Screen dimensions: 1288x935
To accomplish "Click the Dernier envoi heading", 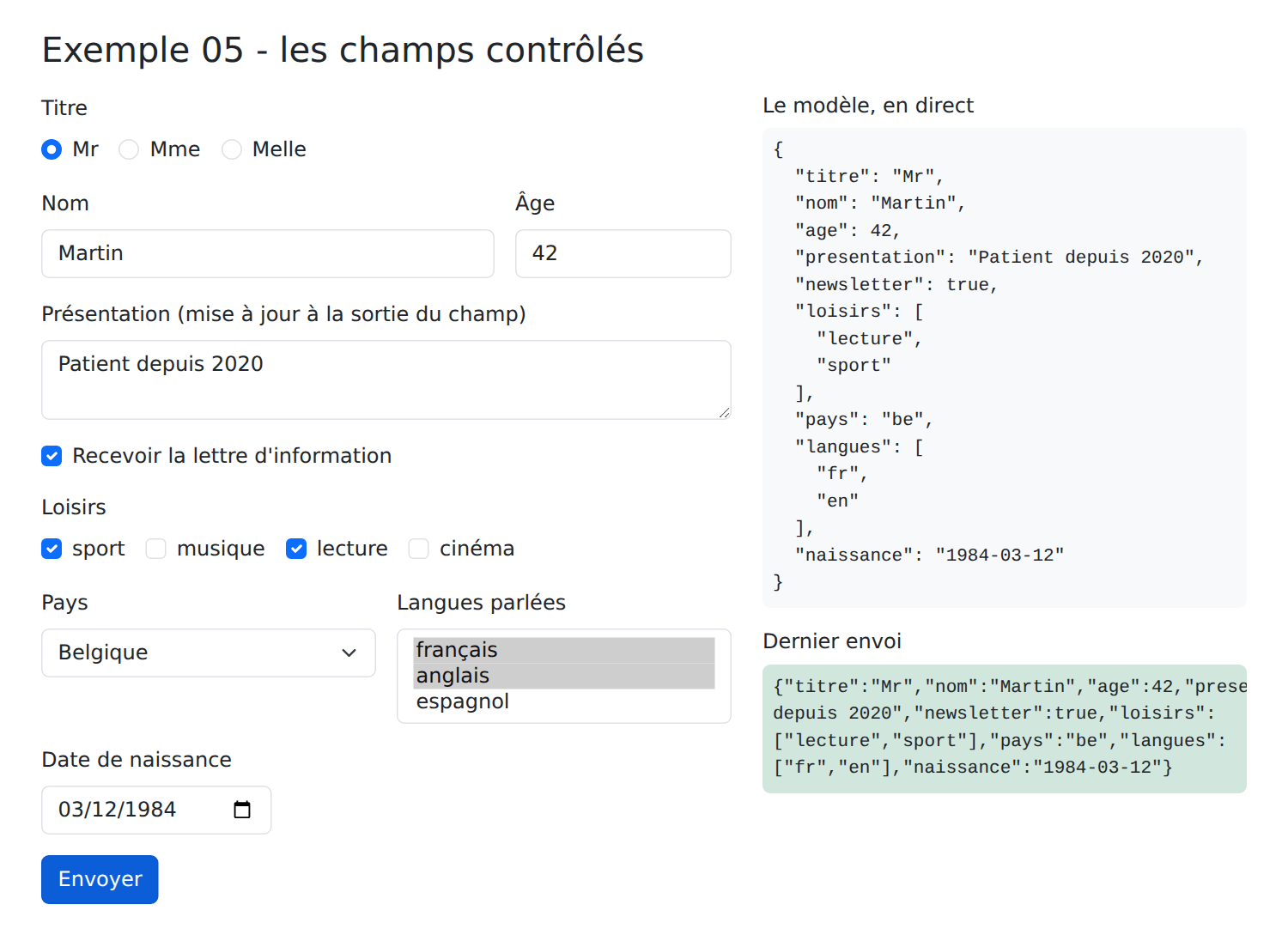I will 832,641.
